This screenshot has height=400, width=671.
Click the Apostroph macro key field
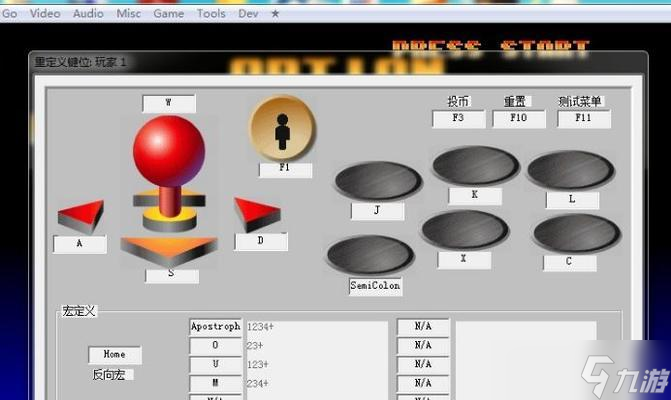(216, 327)
